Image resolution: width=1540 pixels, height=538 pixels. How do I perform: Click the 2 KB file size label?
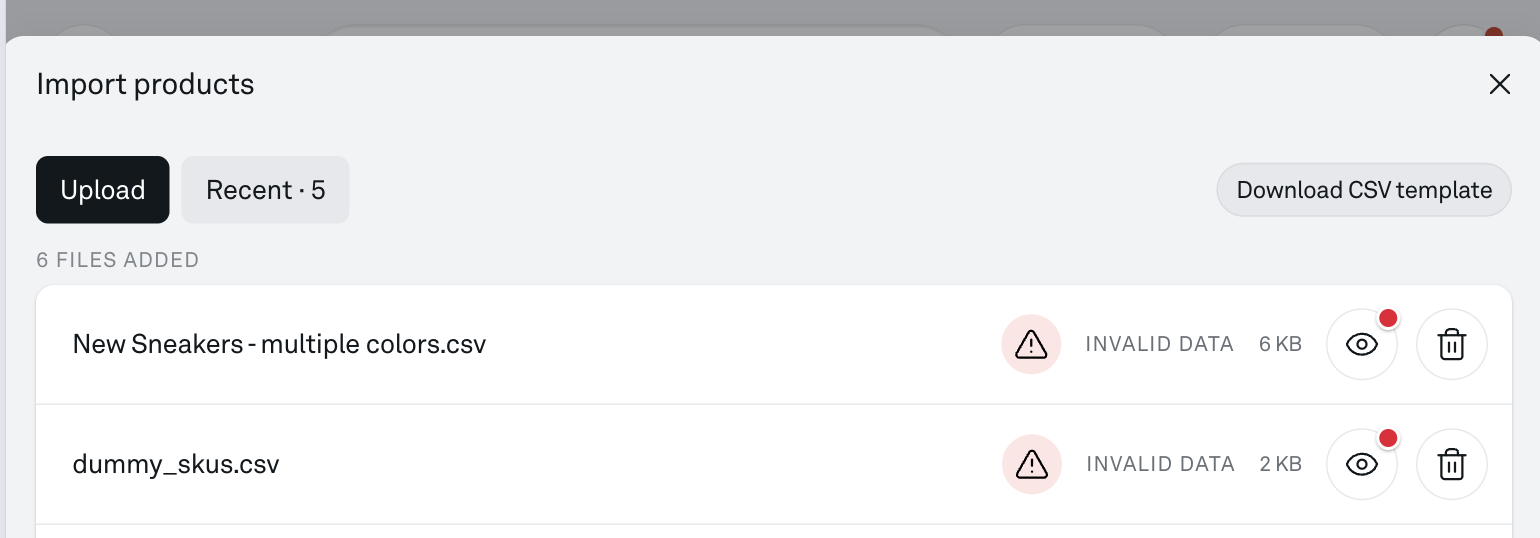pyautogui.click(x=1280, y=465)
